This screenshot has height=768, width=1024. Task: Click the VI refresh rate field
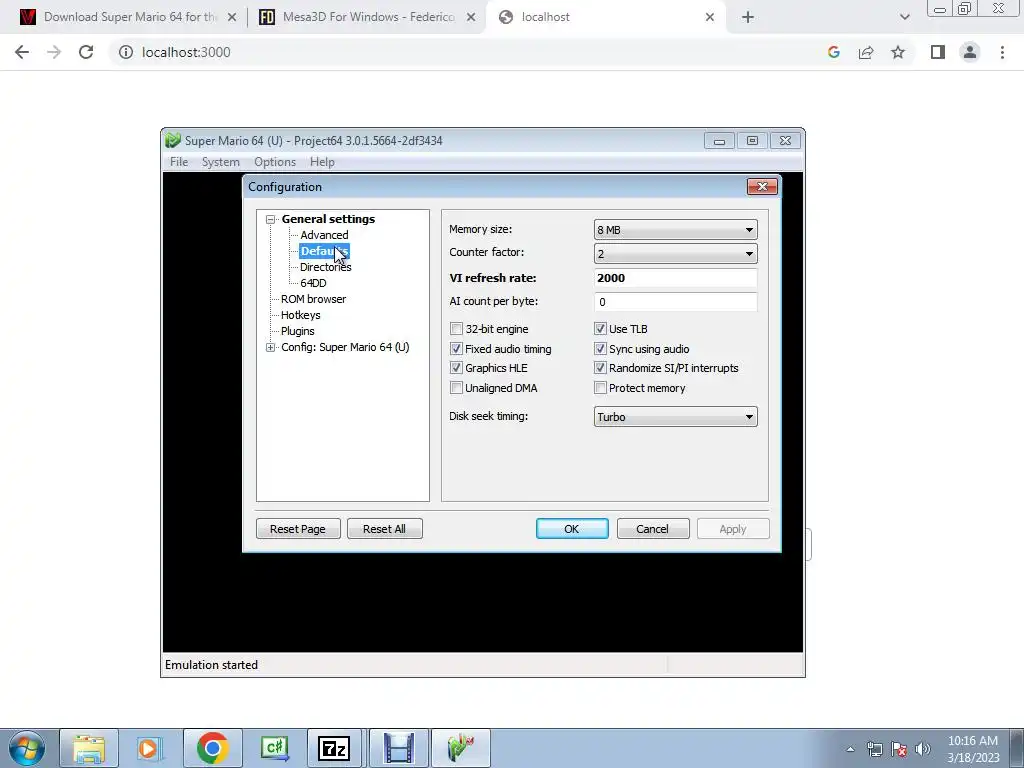coord(675,278)
